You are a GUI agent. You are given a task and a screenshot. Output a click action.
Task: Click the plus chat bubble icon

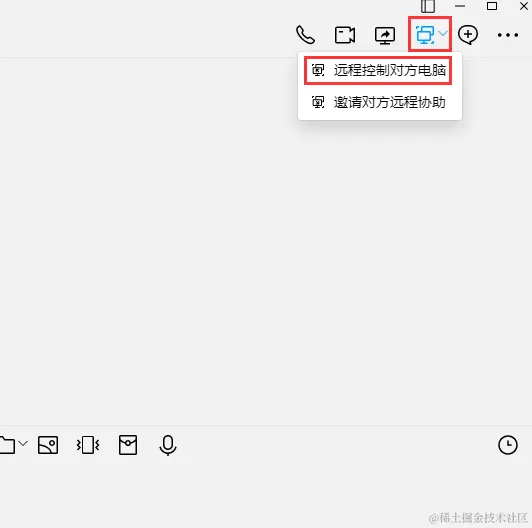tap(468, 35)
